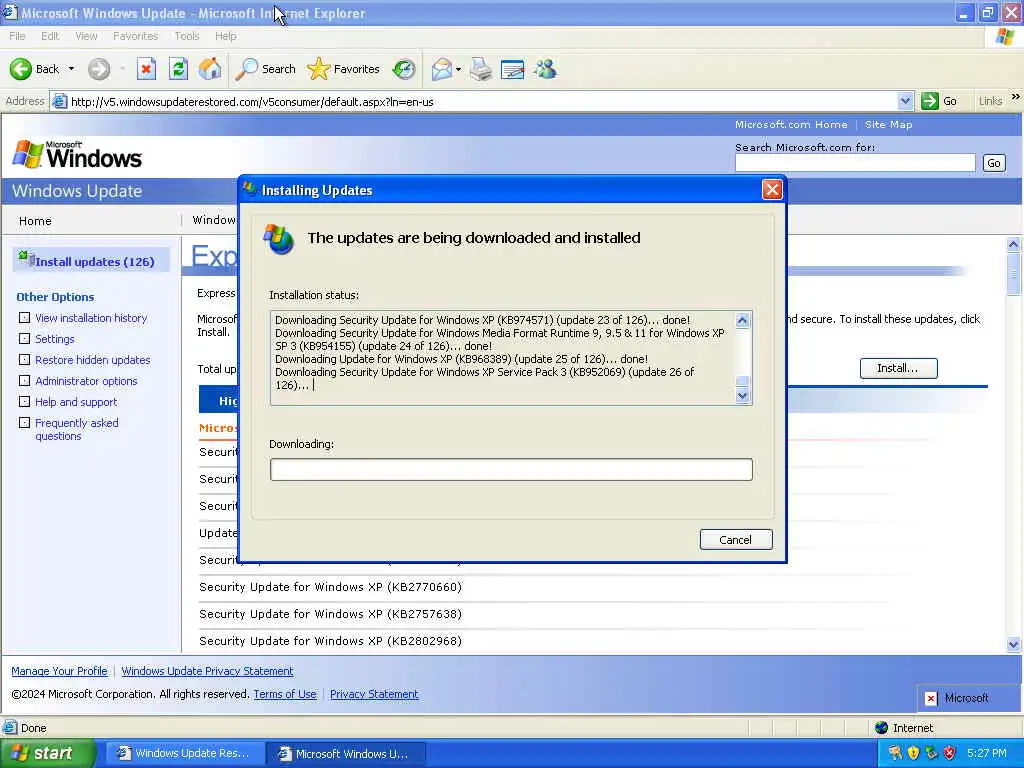
Task: Click Go button next to Microsoft.com search
Action: [993, 163]
